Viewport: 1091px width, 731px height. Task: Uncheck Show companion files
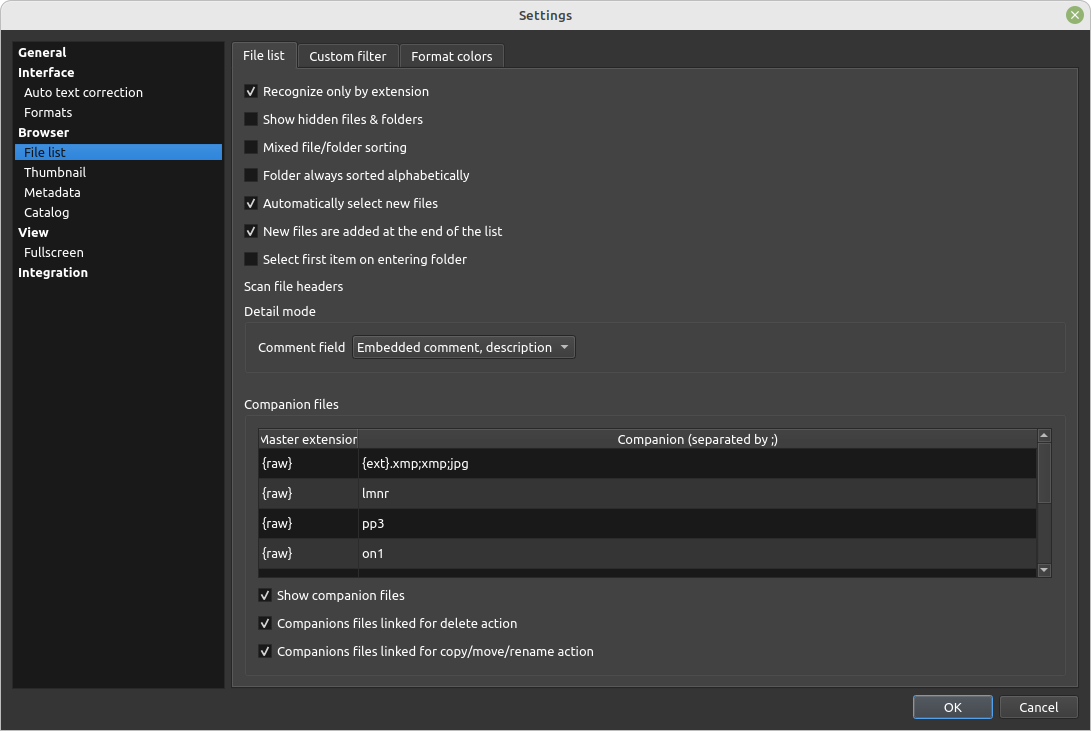coord(265,596)
